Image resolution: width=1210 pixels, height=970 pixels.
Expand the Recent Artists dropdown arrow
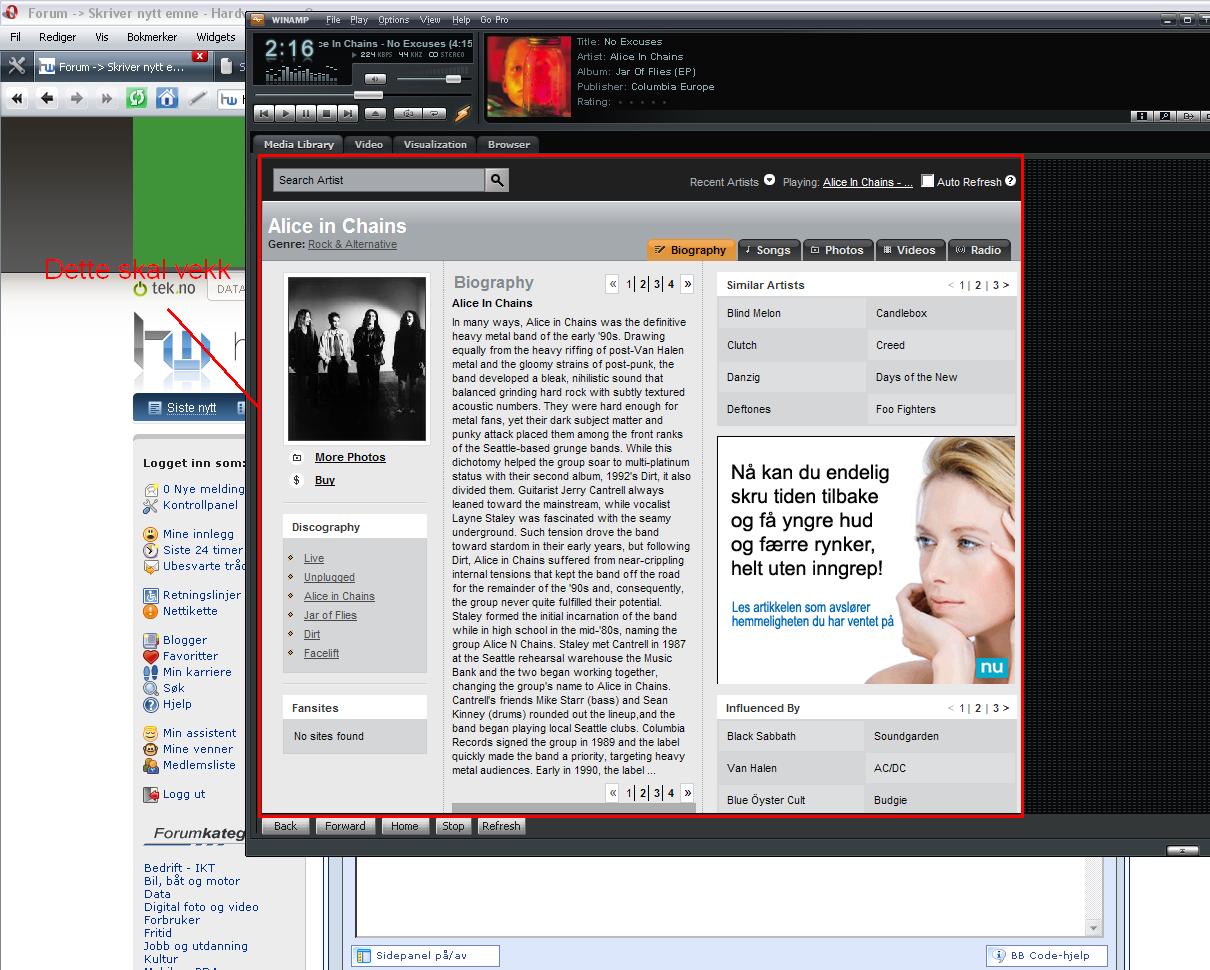coord(769,180)
